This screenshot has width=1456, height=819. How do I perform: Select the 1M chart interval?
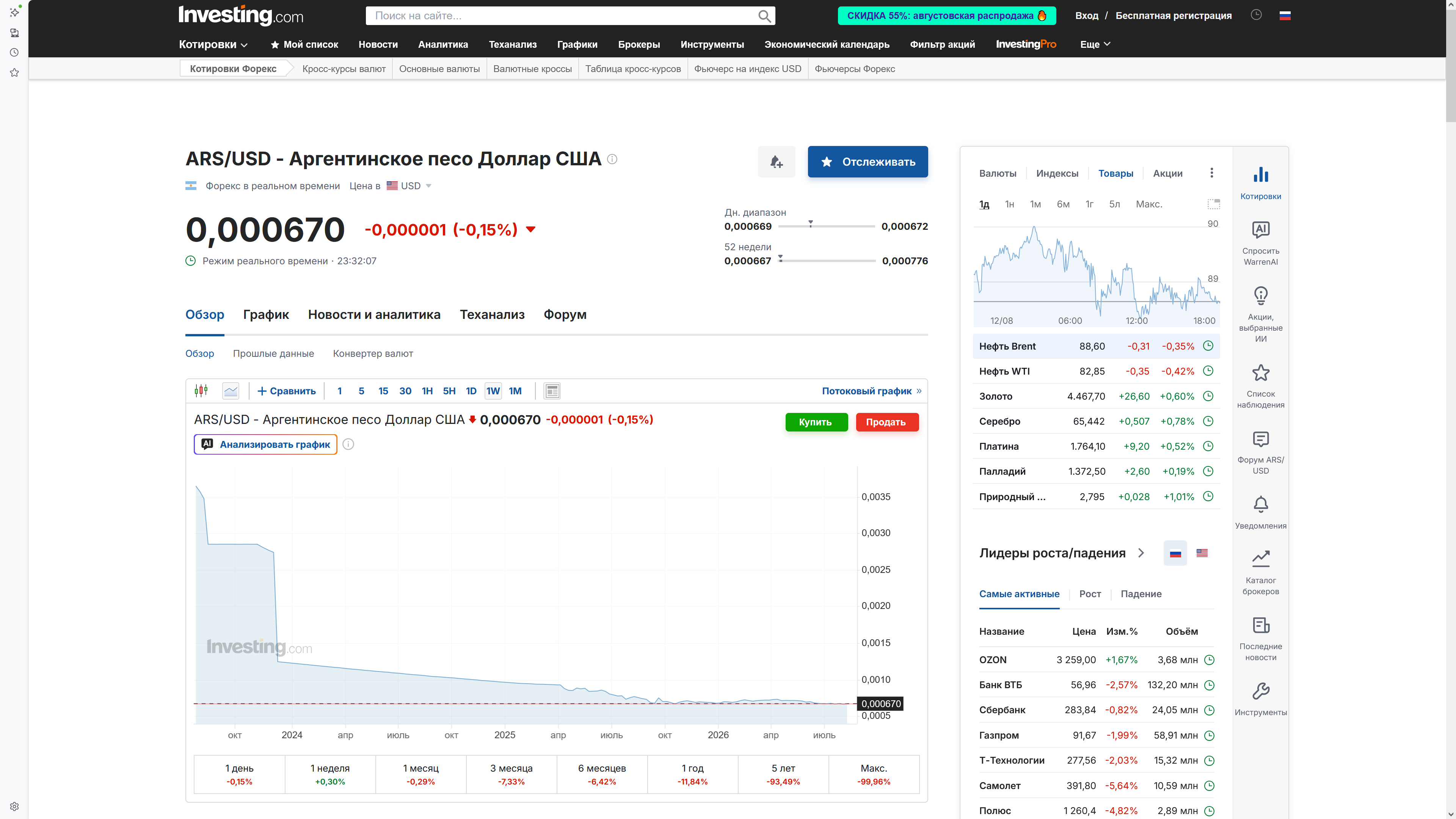point(515,391)
